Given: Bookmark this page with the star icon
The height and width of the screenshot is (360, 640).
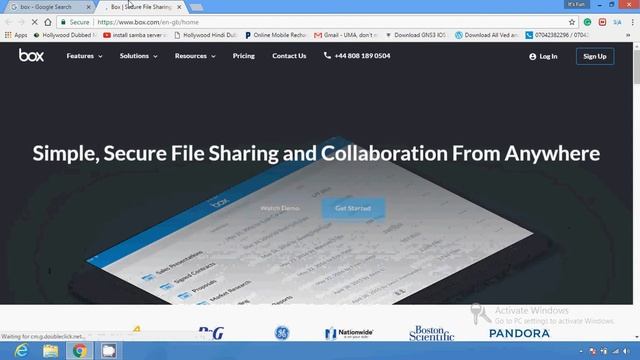Looking at the screenshot, I should pos(572,22).
